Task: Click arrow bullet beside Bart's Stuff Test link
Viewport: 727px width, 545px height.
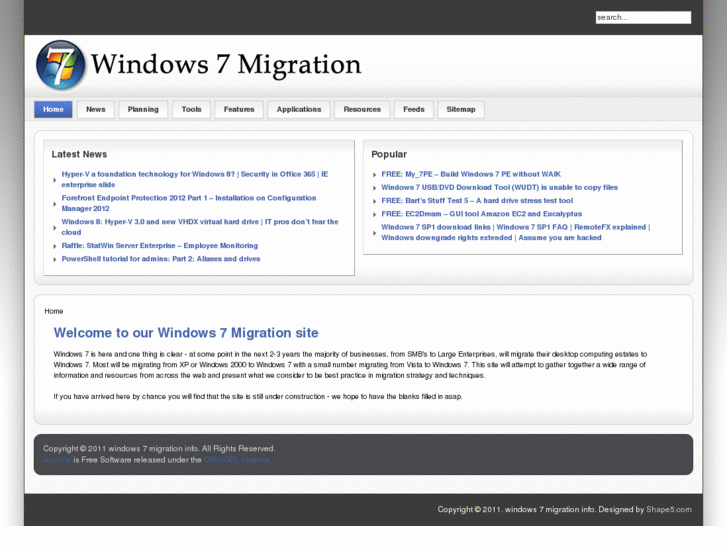Action: (x=375, y=201)
